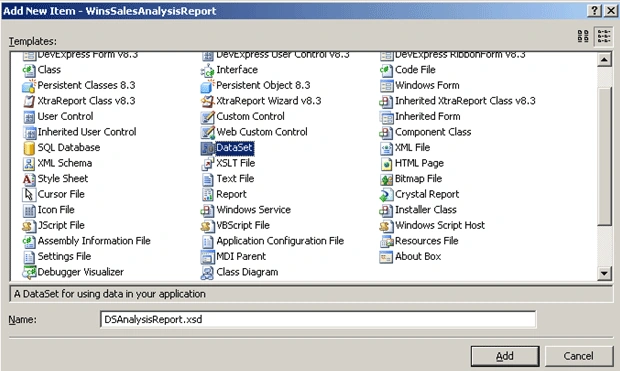Choose Inherited User Control icon
Image resolution: width=620 pixels, height=371 pixels.
point(29,132)
